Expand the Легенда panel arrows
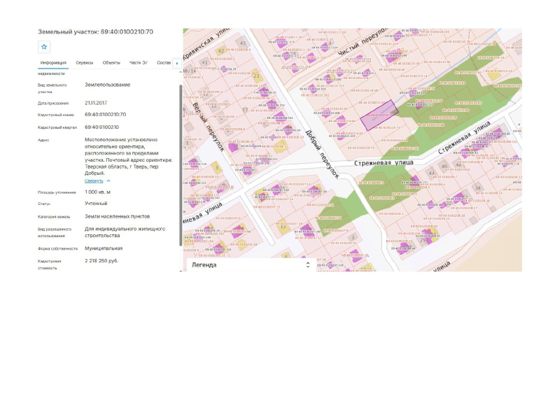The height and width of the screenshot is (396, 560). (x=308, y=265)
